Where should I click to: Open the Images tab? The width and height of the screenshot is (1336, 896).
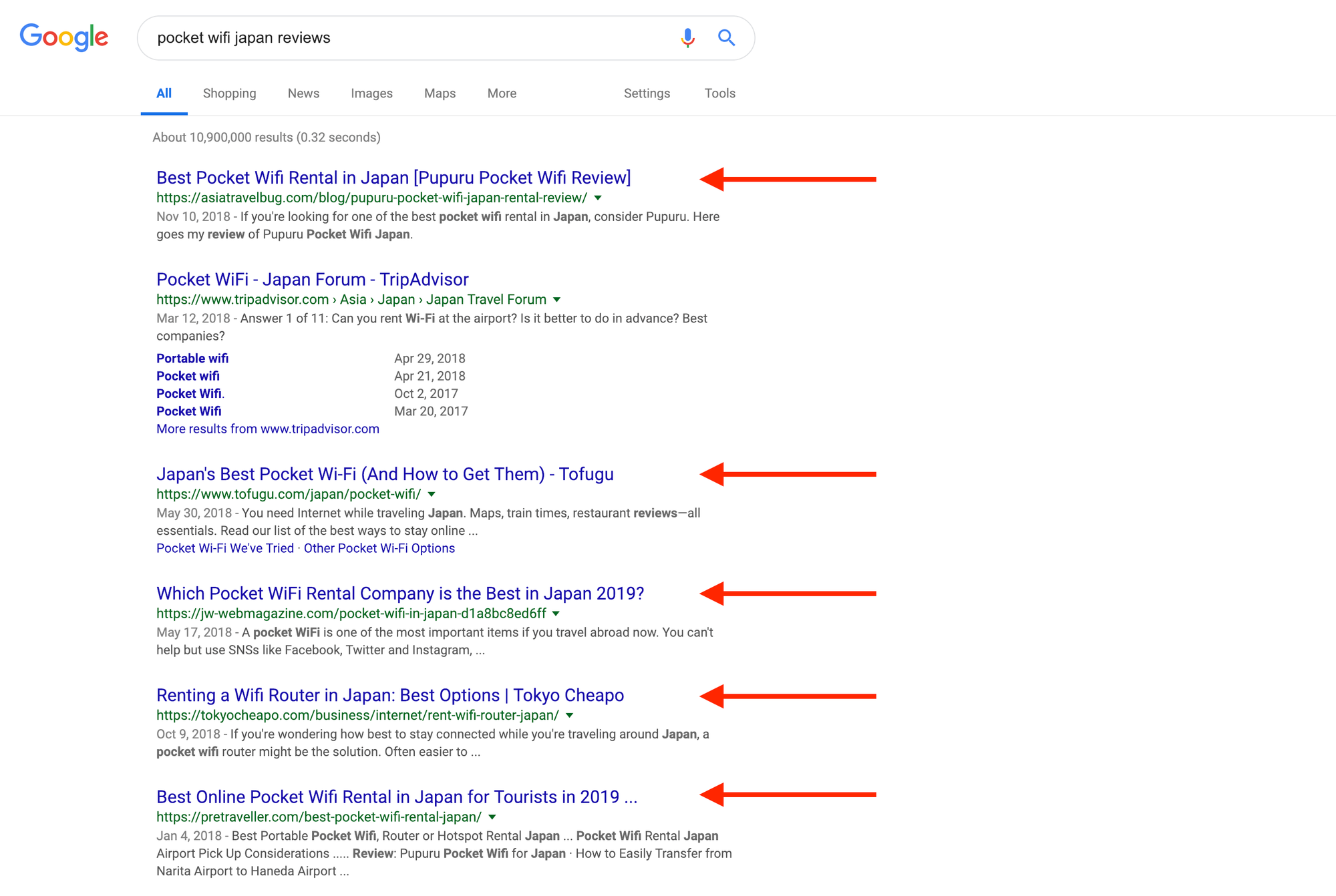(x=371, y=93)
